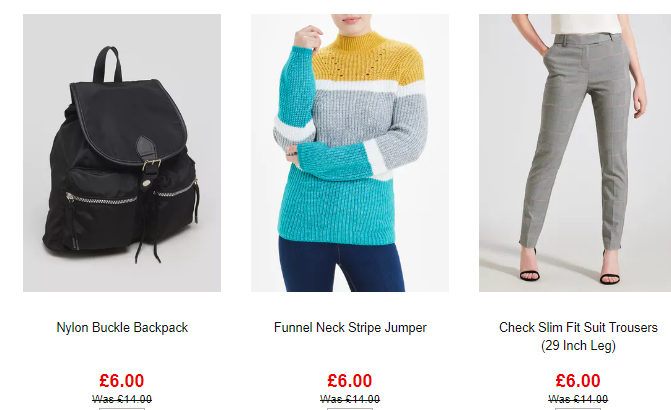Viewport: 671px width, 410px height.
Task: Click the jumper's crossed-out Was £14.00 text
Action: click(350, 399)
